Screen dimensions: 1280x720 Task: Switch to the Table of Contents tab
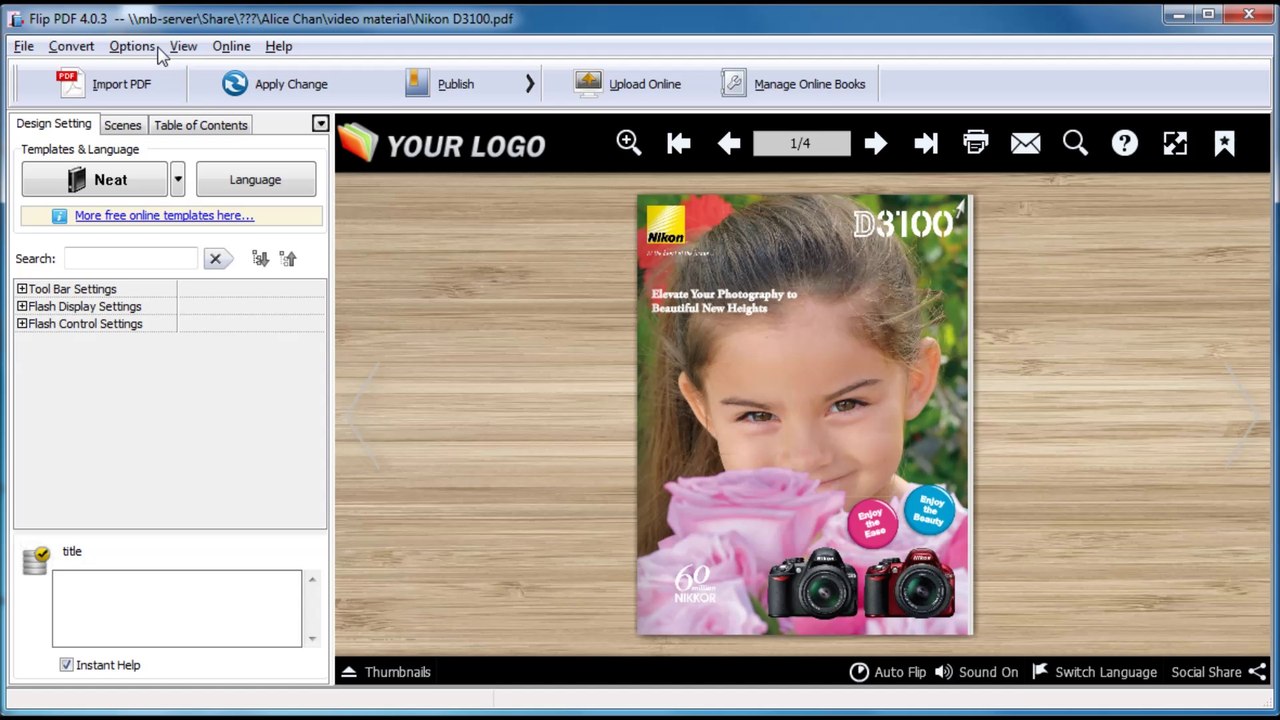click(200, 125)
